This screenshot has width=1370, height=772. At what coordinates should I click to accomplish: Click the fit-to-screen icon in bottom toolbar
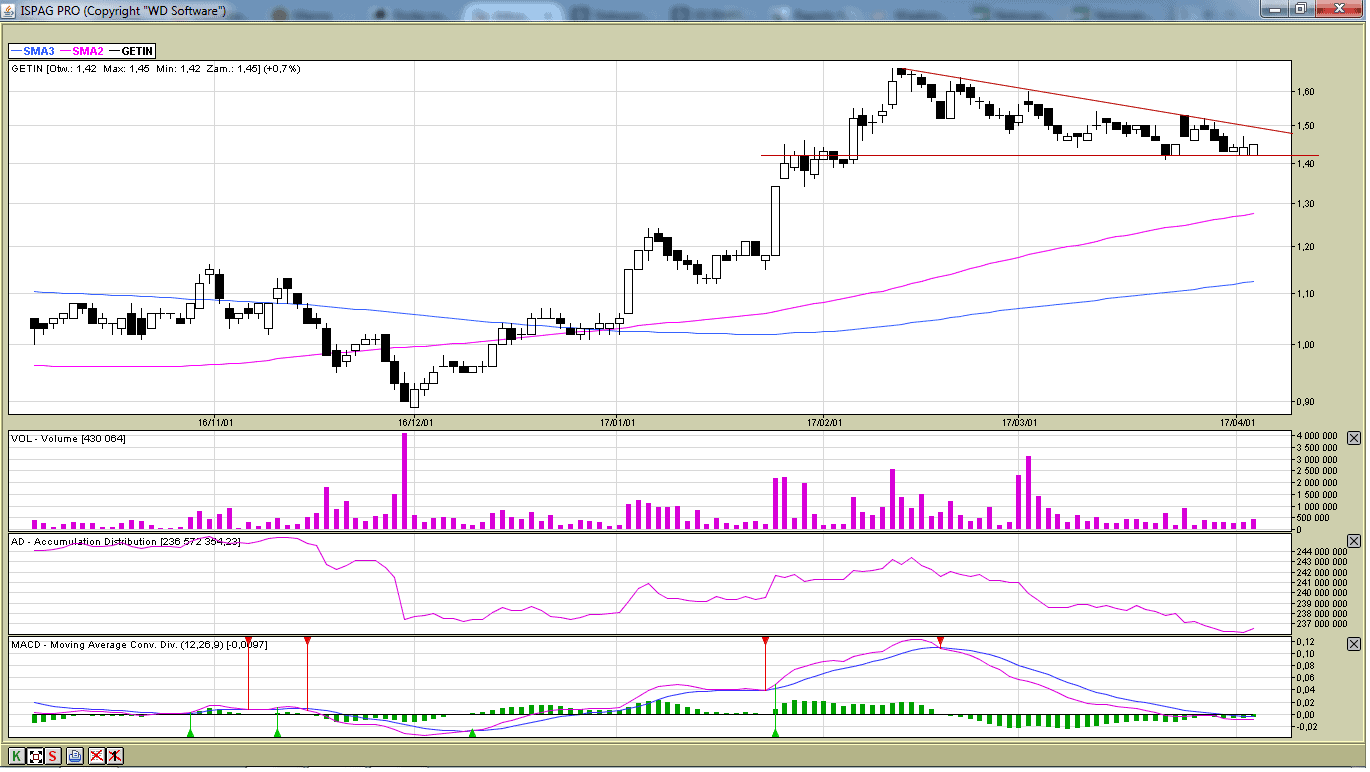click(35, 756)
